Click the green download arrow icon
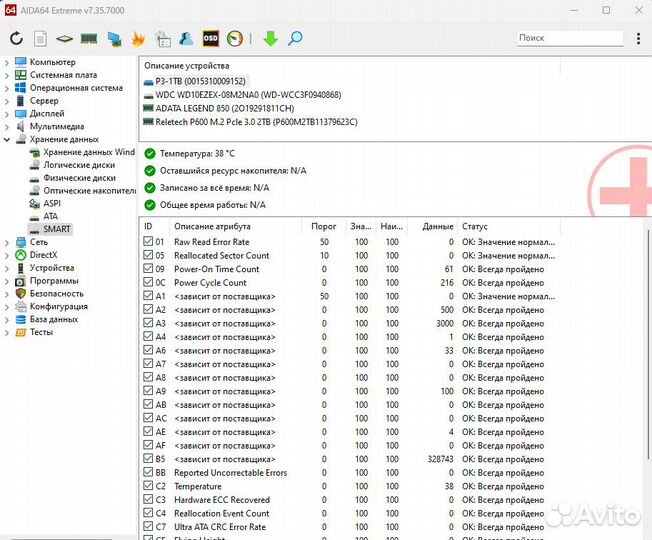This screenshot has height=540, width=652. pos(270,39)
